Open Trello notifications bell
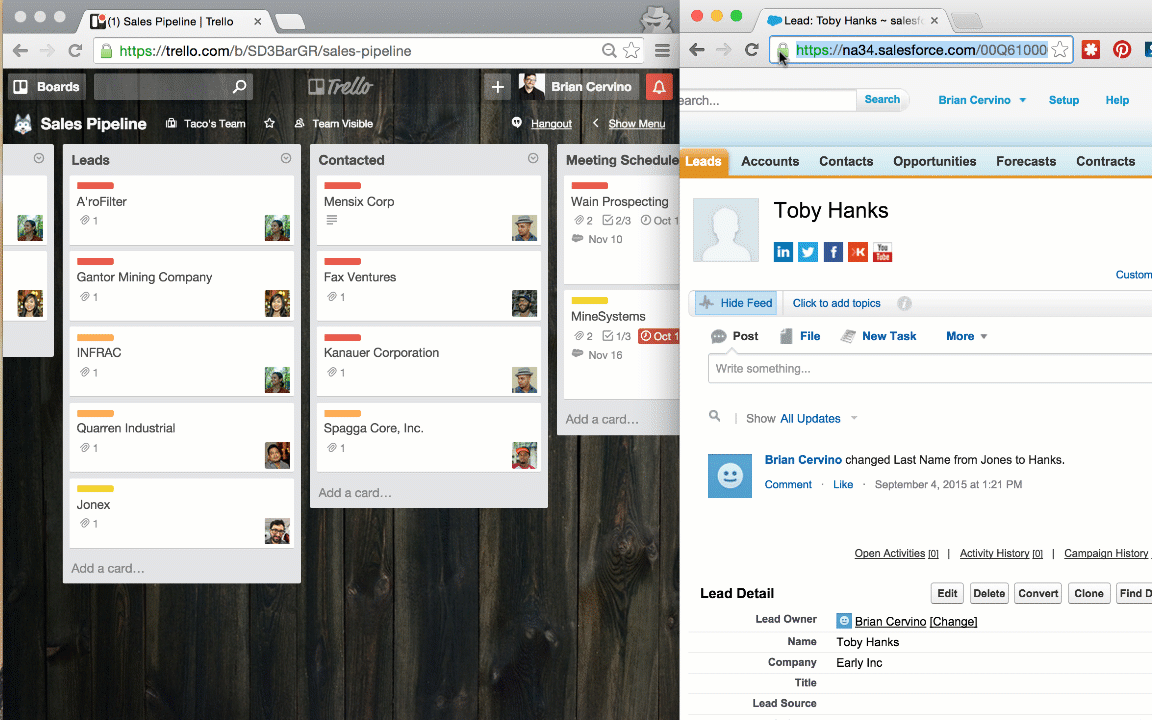This screenshot has width=1152, height=720. click(659, 87)
